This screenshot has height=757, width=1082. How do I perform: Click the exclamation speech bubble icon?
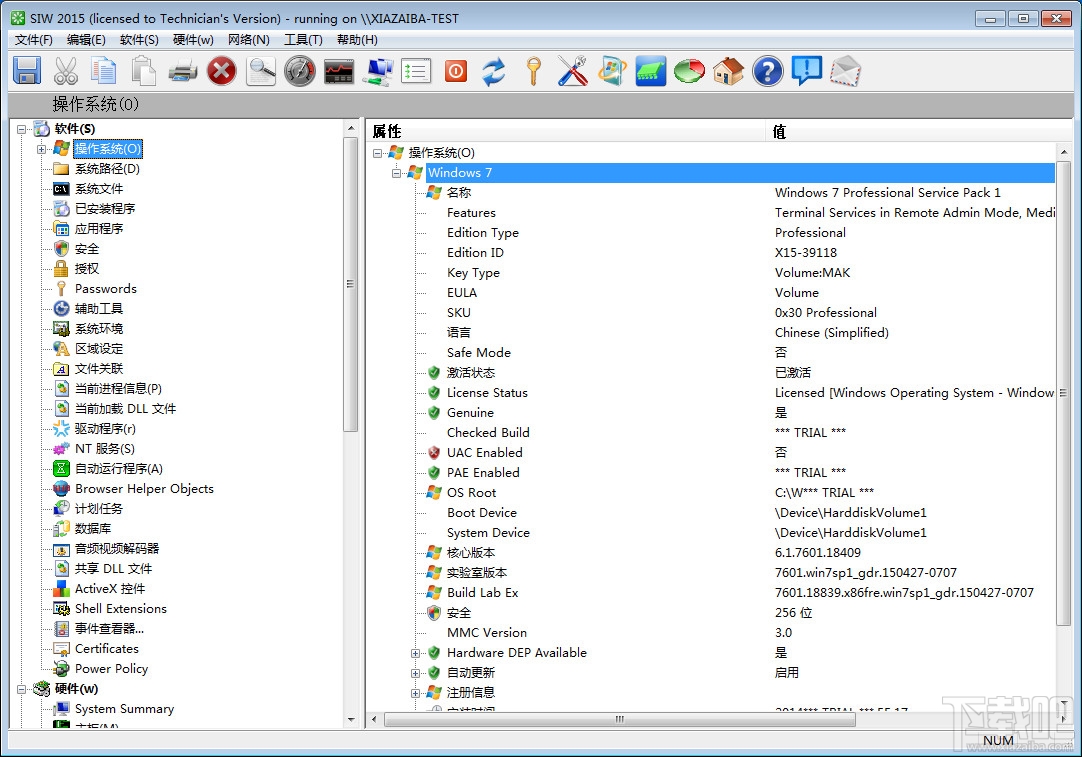tap(807, 71)
